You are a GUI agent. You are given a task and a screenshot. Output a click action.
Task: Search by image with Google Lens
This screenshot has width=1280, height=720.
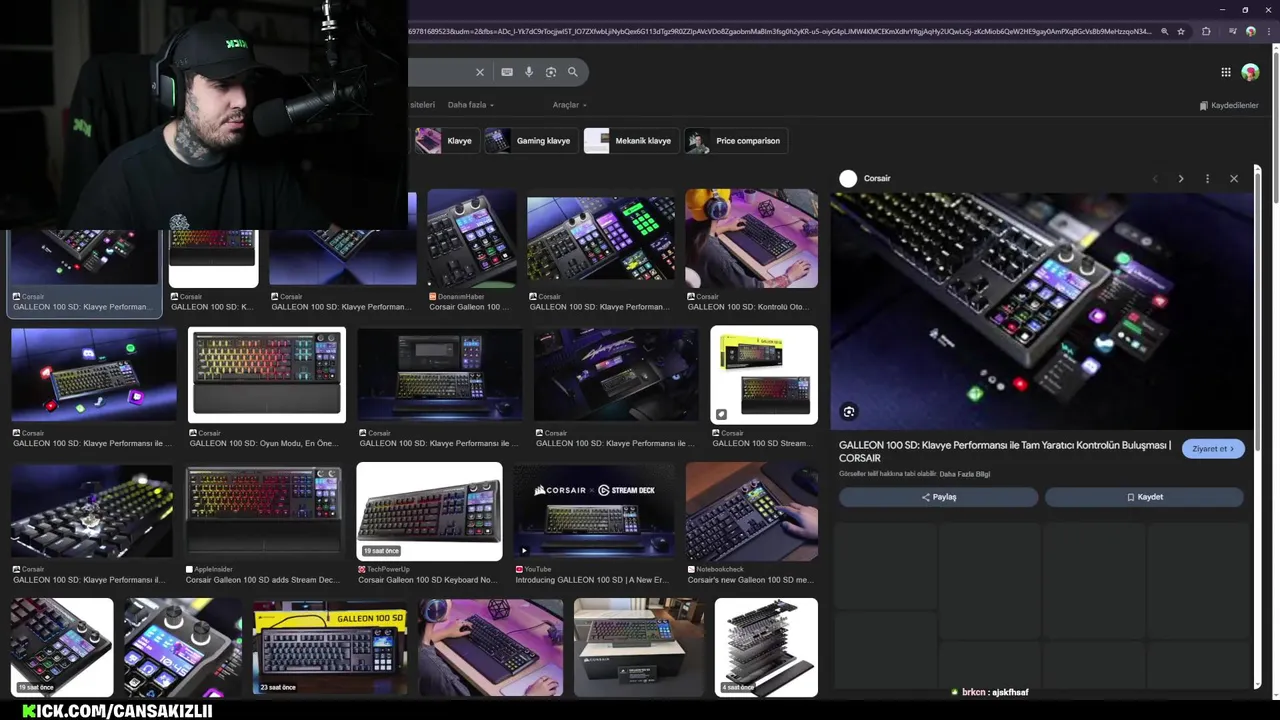tap(551, 72)
